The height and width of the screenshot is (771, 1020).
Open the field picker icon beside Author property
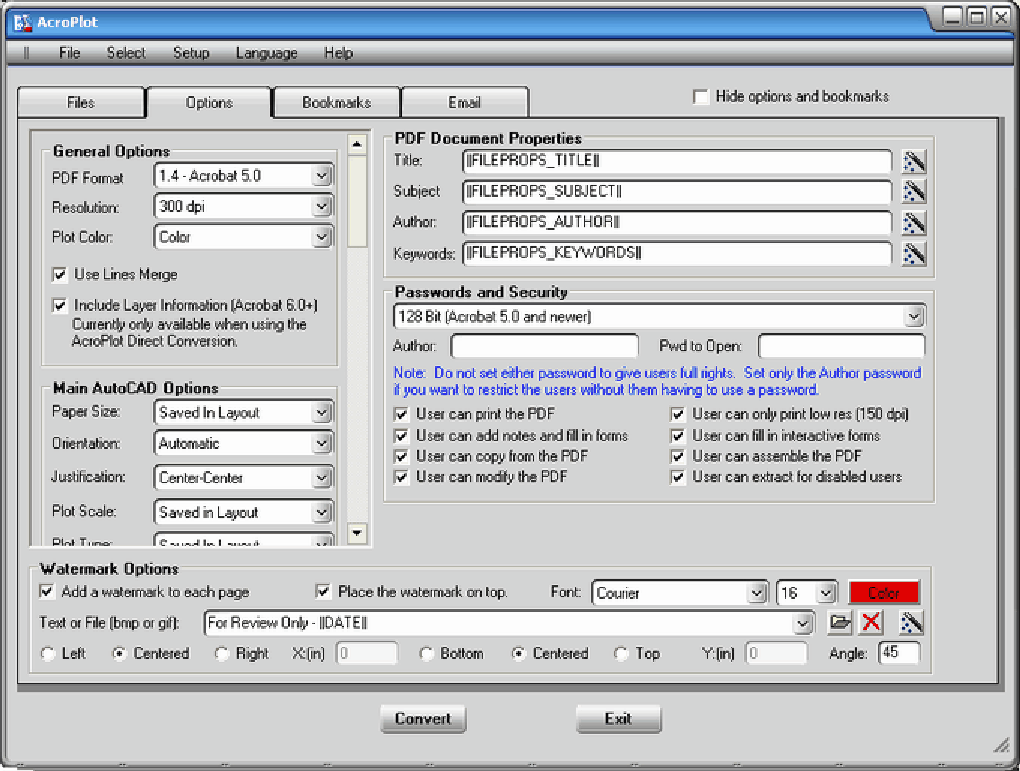(914, 223)
